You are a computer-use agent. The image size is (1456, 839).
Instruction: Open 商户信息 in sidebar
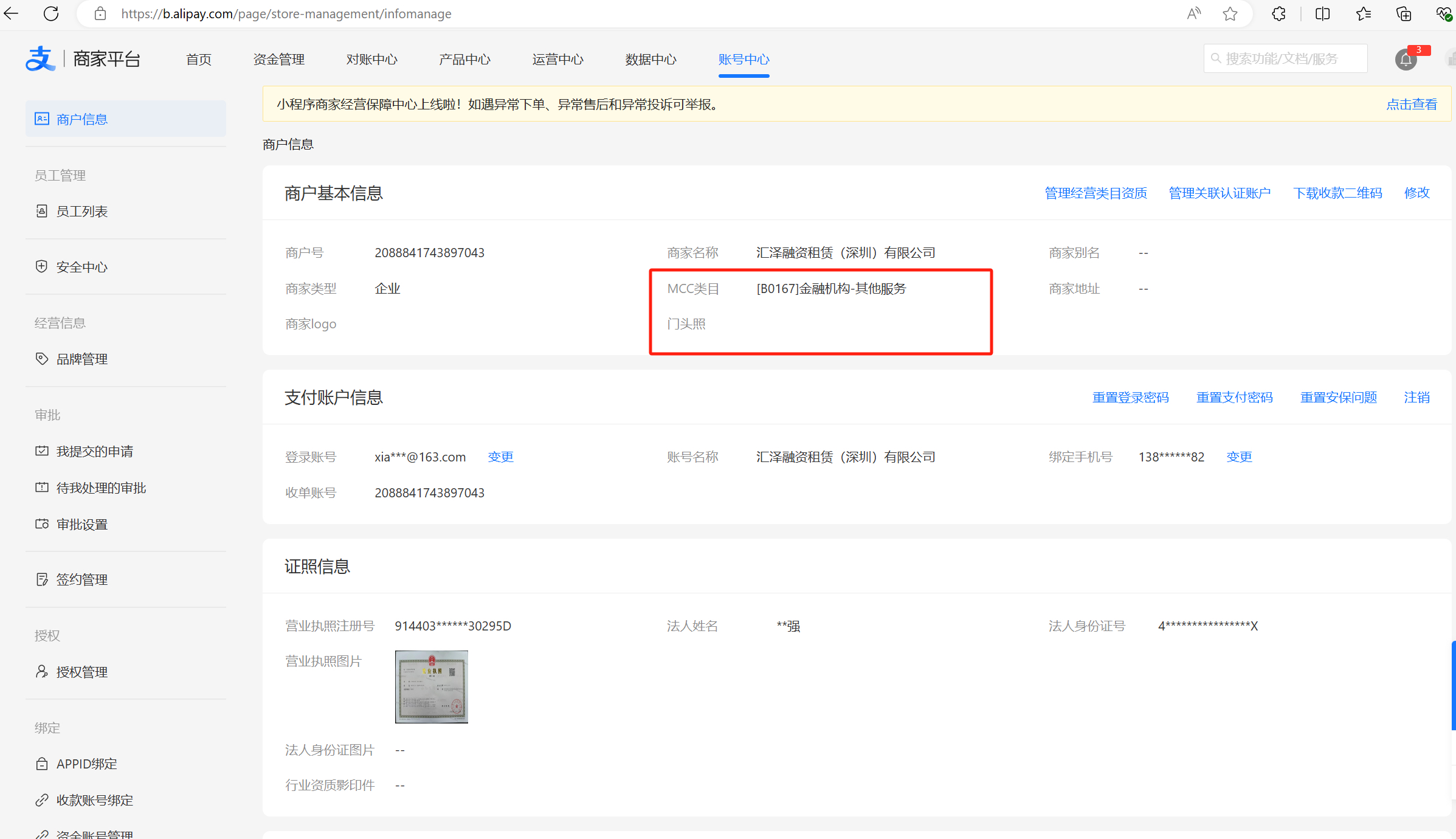pos(126,119)
